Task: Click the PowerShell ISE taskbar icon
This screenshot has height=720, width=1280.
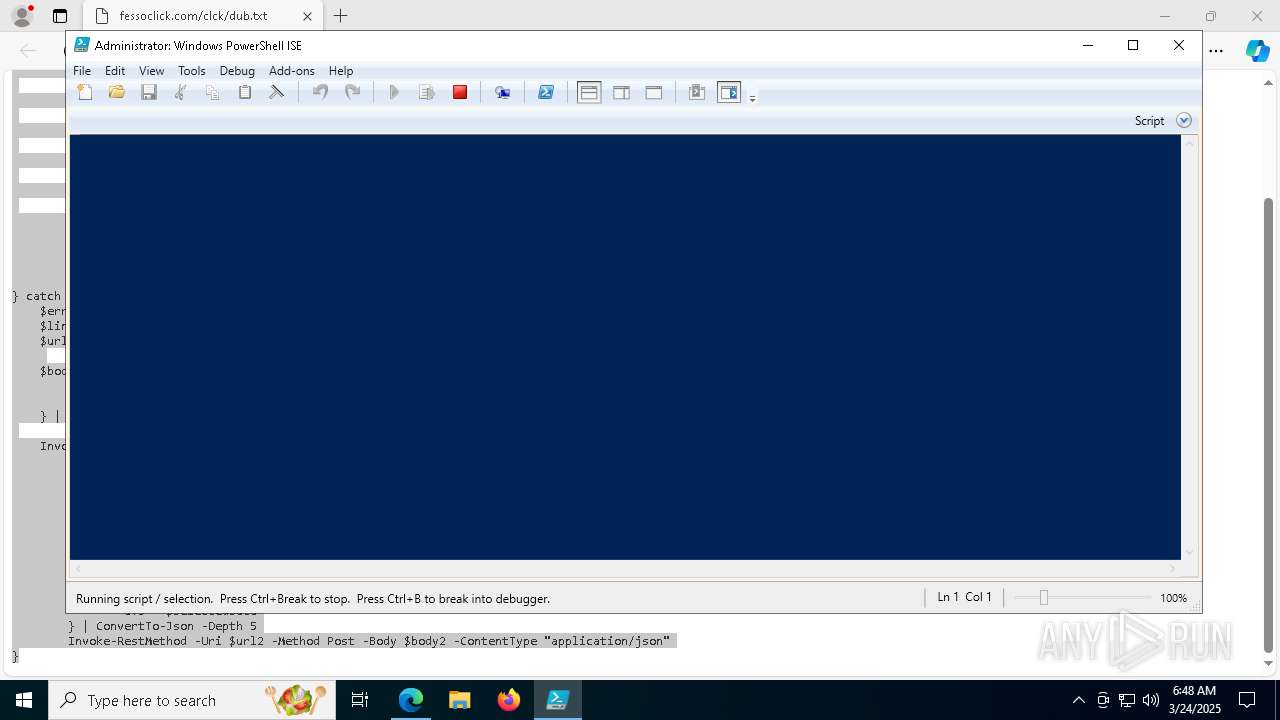Action: 558,700
